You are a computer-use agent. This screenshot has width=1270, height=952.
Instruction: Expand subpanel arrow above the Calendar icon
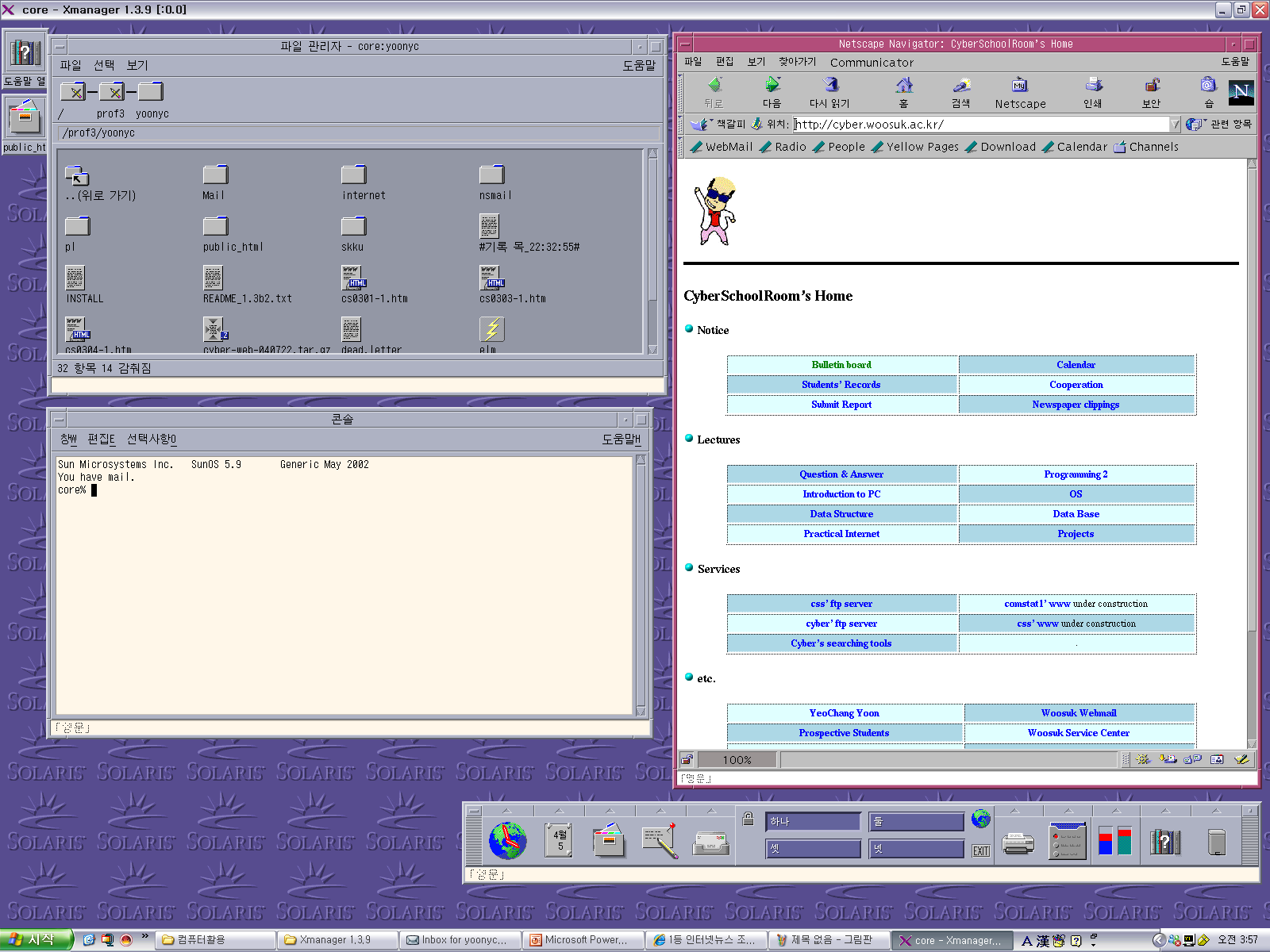559,811
